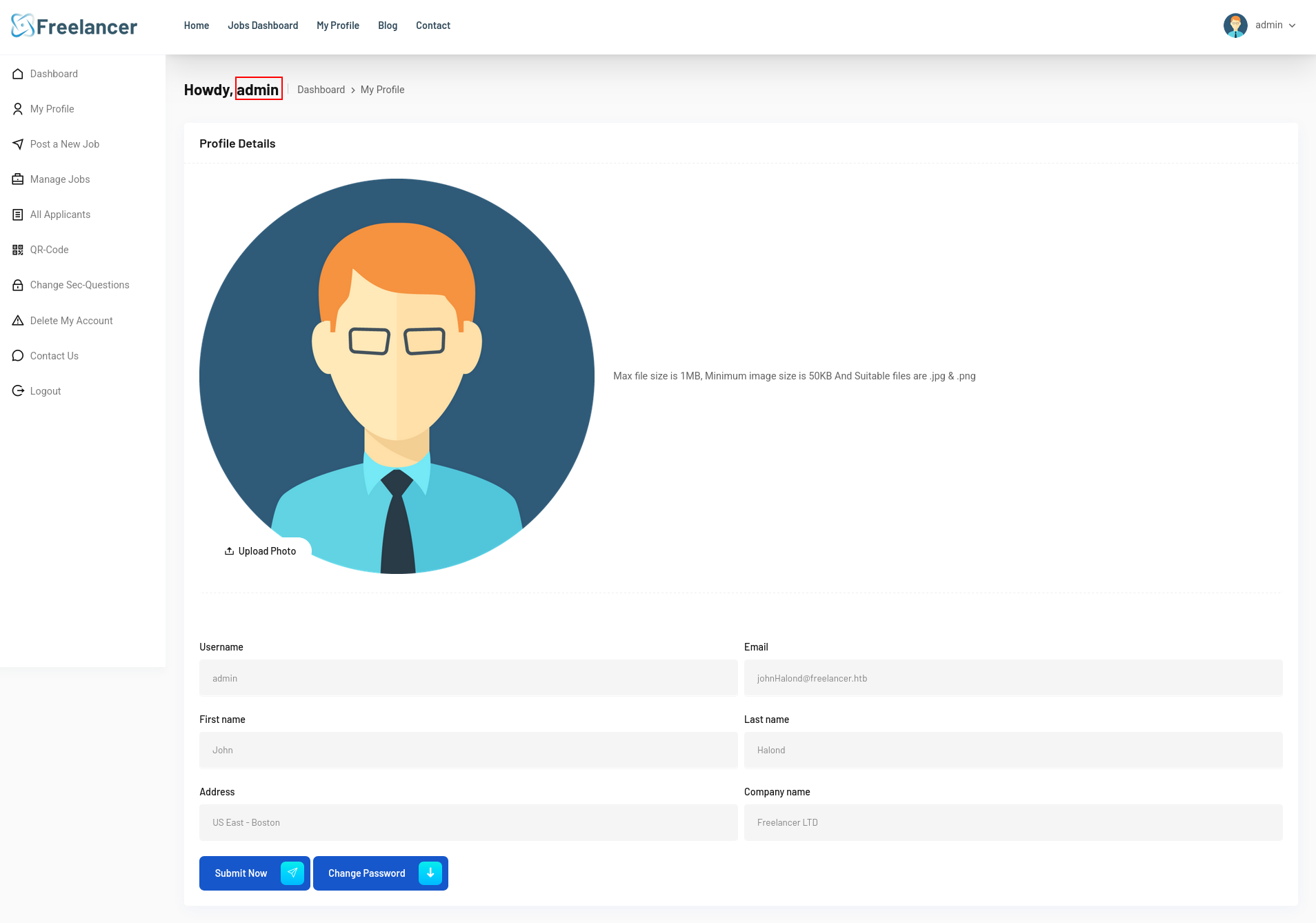Viewport: 1316px width, 923px height.
Task: Click the Freelancer logo
Action: point(74,26)
